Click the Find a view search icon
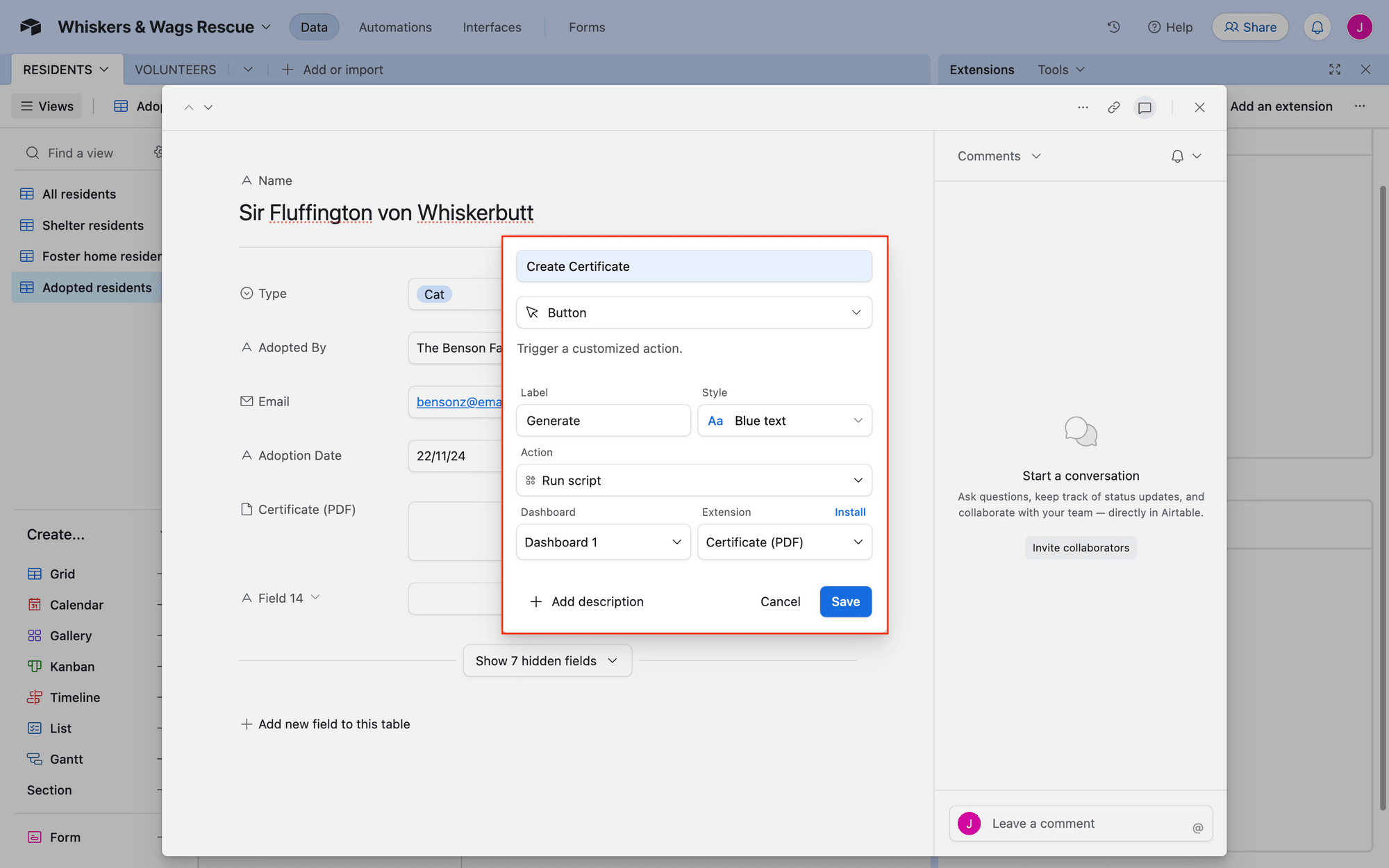The height and width of the screenshot is (868, 1389). [32, 152]
